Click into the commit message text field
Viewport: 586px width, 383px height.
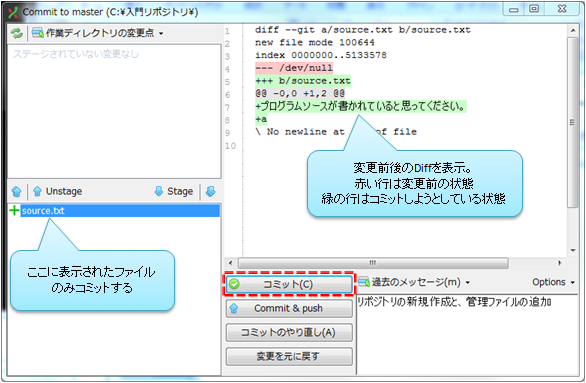tap(467, 334)
